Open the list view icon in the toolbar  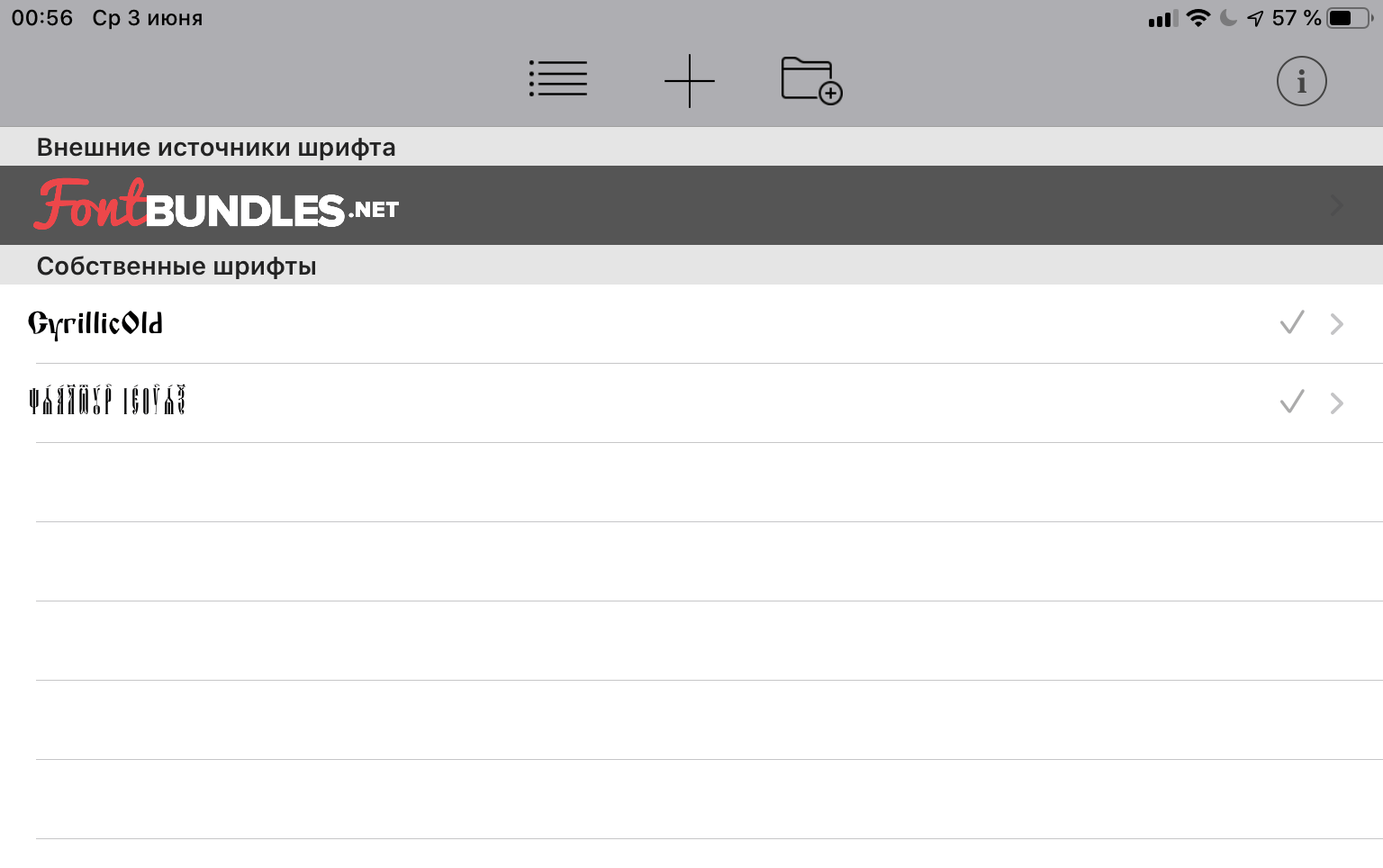558,79
